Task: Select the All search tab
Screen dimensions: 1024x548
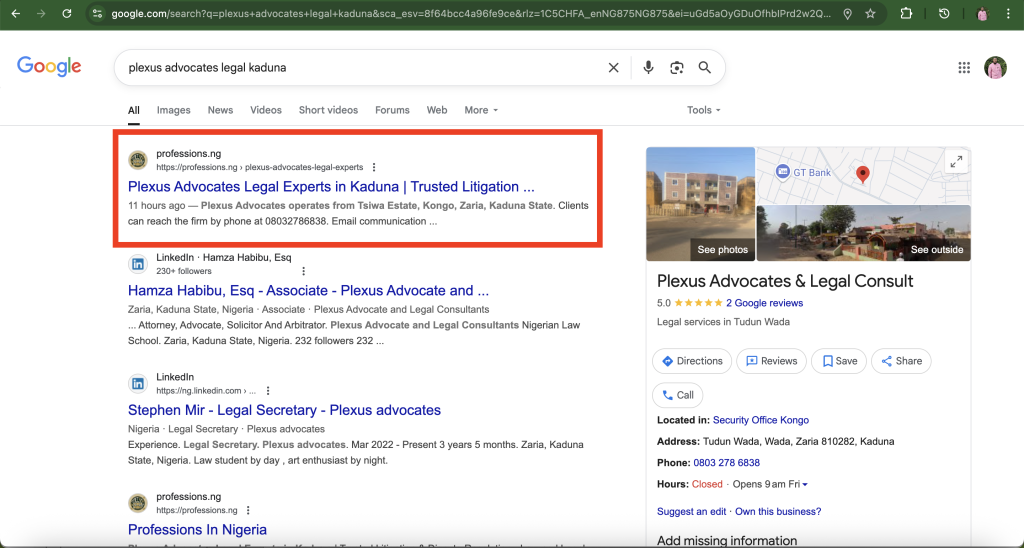Action: pyautogui.click(x=134, y=110)
